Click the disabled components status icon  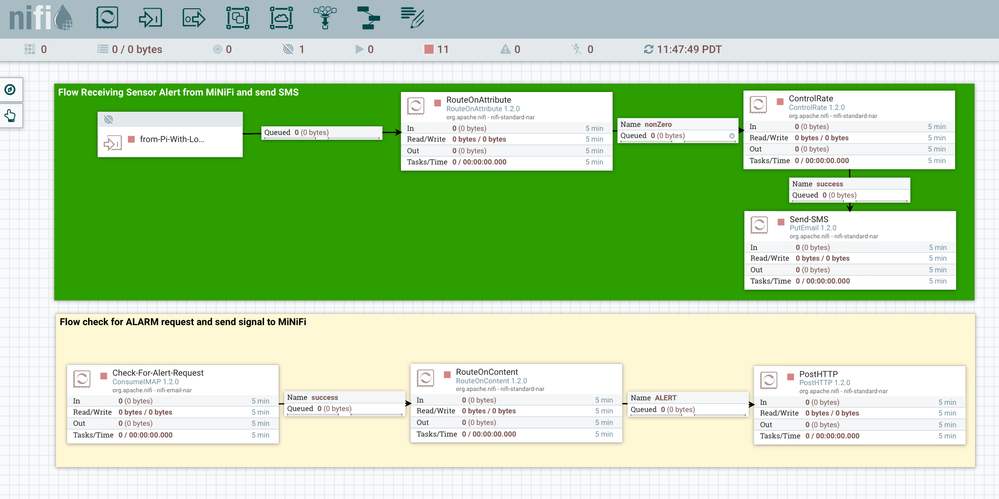coord(577,49)
